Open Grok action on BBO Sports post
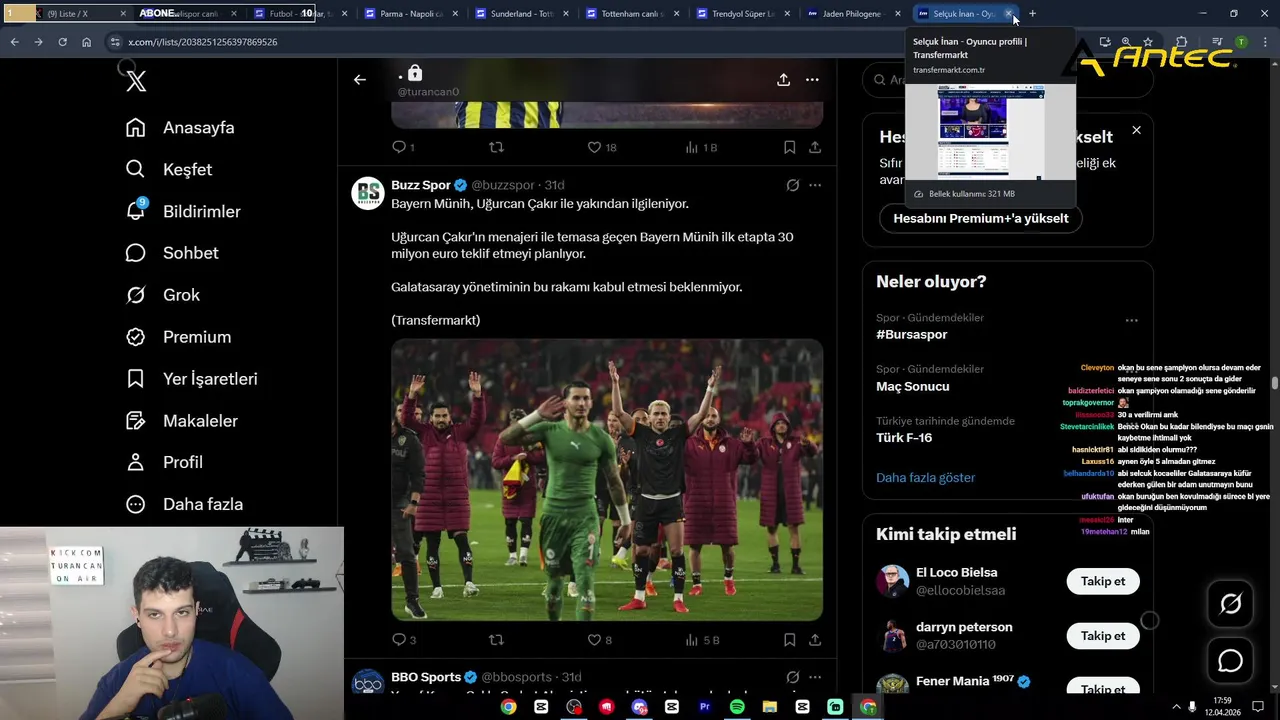1280x720 pixels. [x=792, y=677]
